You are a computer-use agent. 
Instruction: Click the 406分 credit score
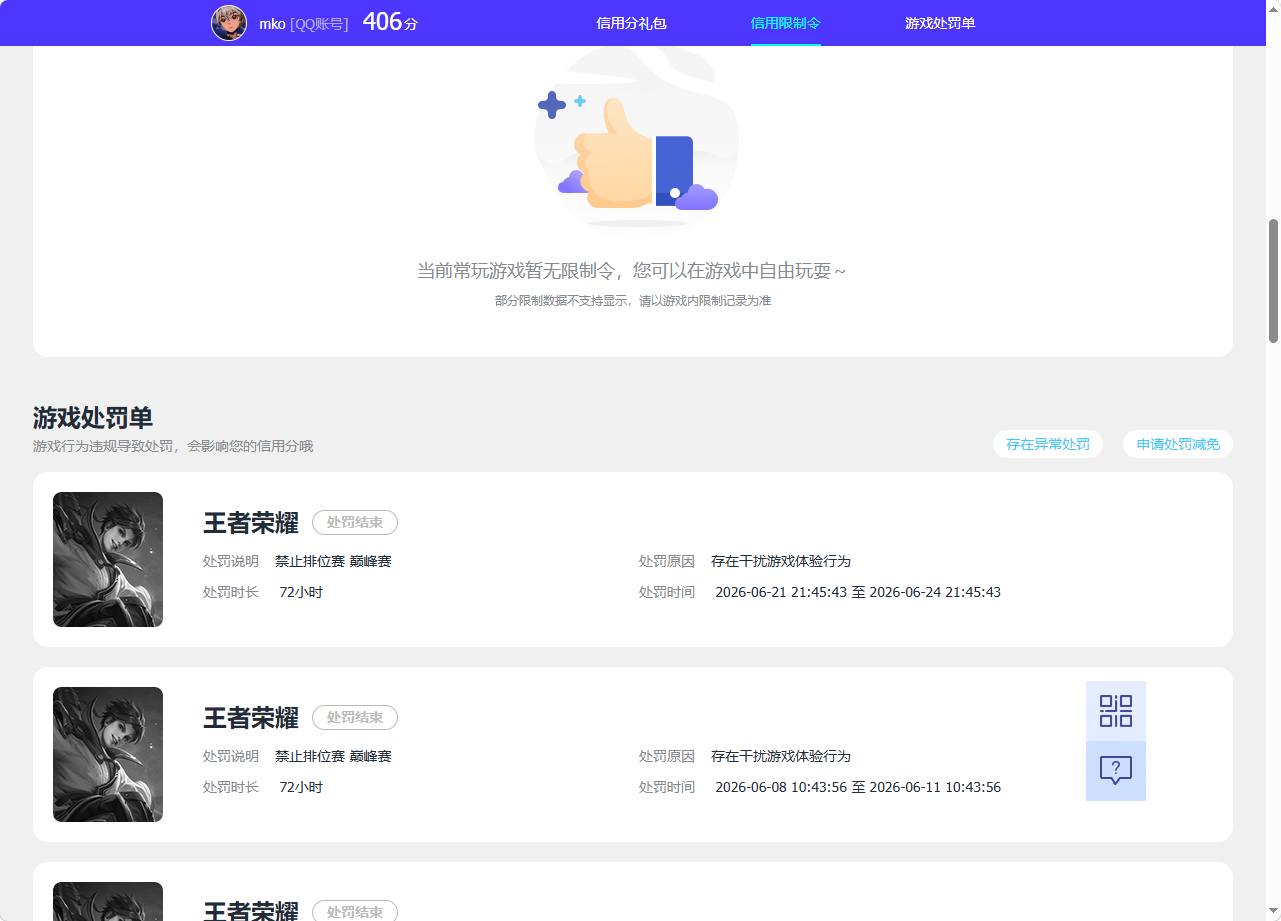tap(390, 22)
